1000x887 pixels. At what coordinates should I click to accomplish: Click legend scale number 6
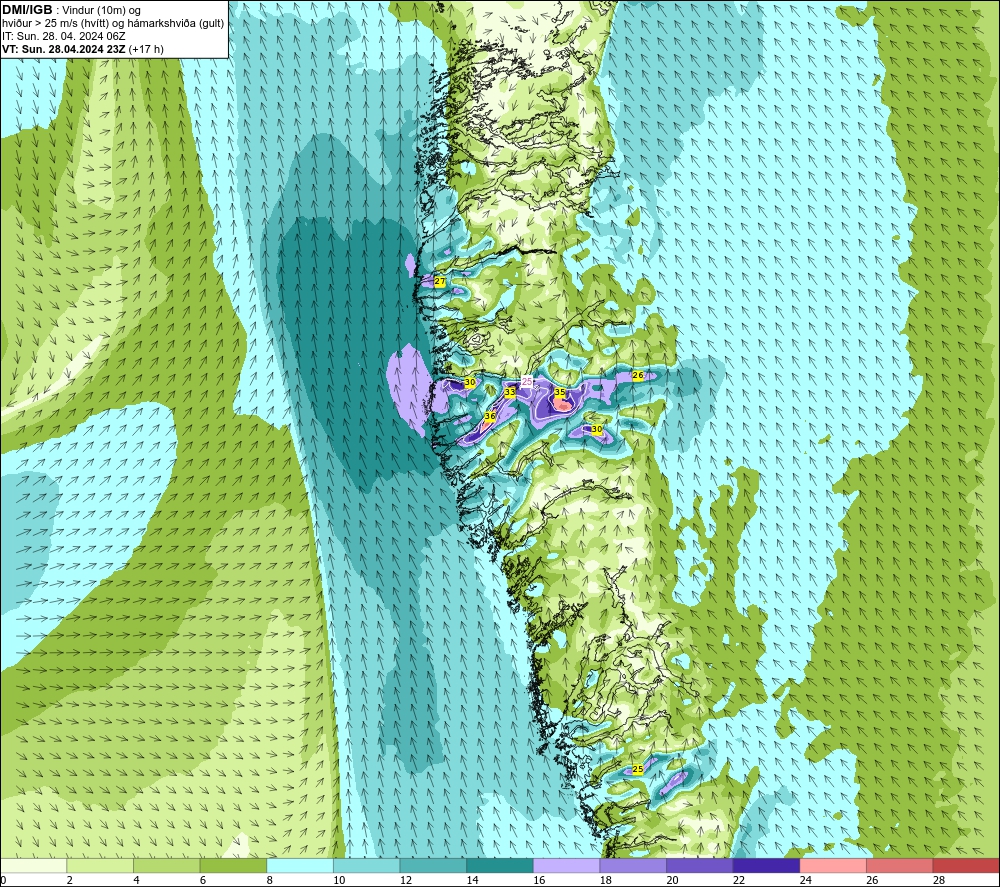coord(203,880)
